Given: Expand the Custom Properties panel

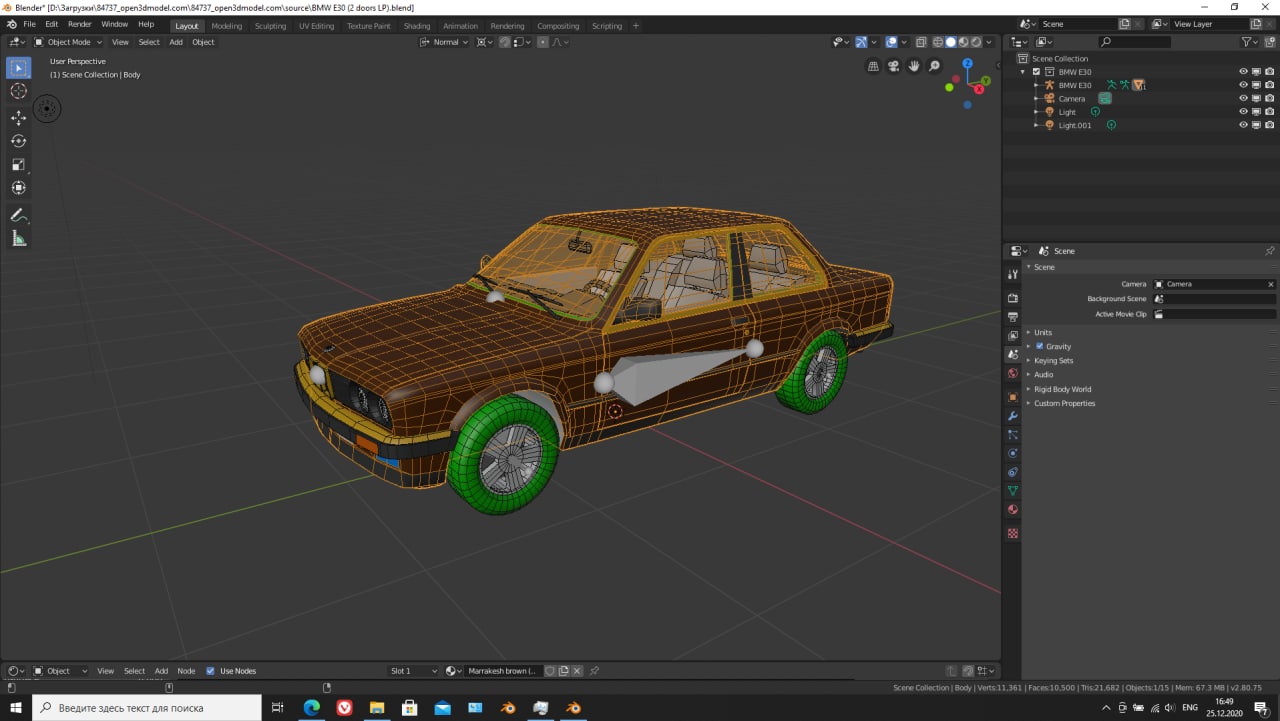Looking at the screenshot, I should [x=1064, y=404].
